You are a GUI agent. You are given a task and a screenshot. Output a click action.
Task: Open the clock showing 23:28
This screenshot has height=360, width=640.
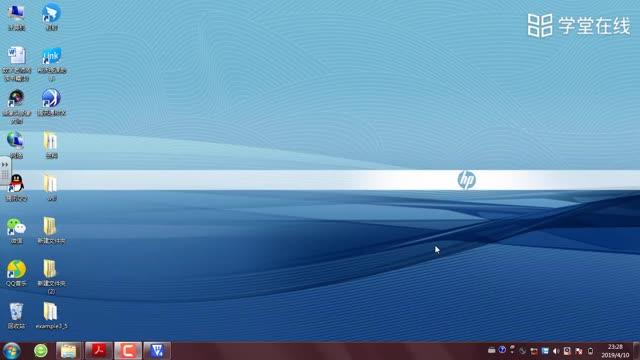[x=615, y=351]
